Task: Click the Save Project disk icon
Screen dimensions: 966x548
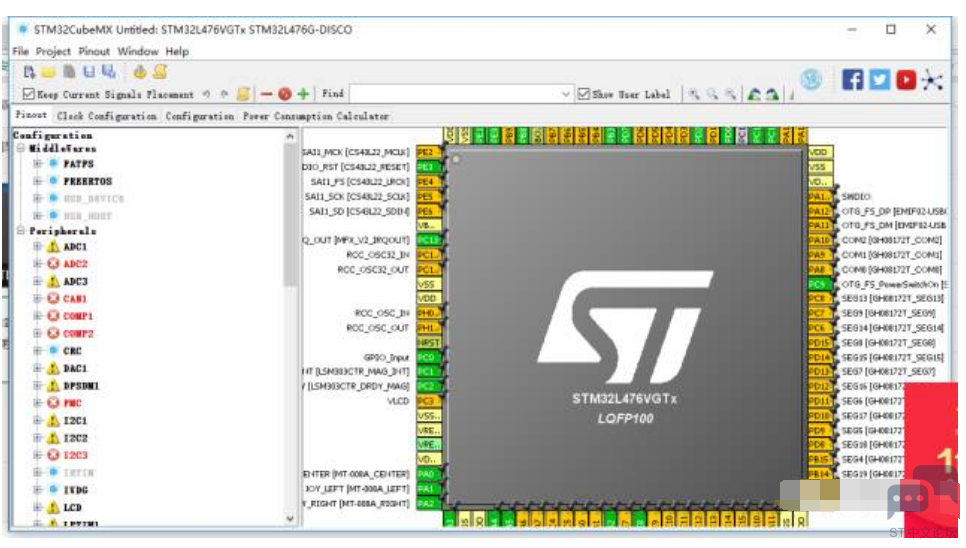Action: [89, 72]
